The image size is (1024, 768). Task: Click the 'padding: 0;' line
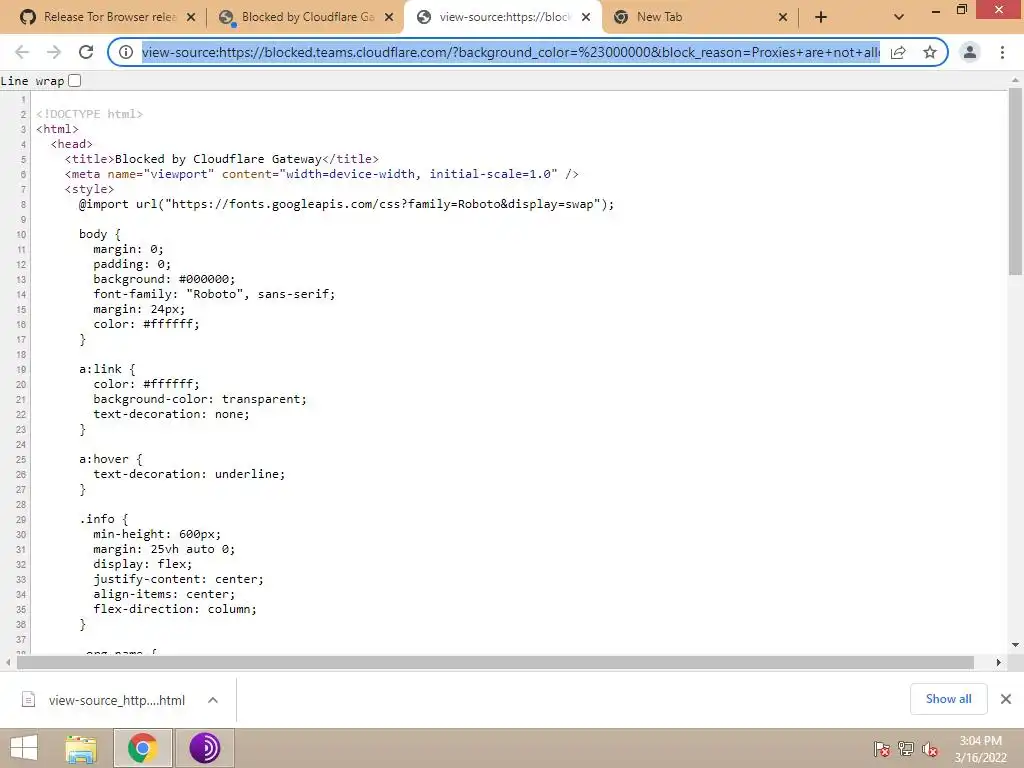pyautogui.click(x=132, y=264)
